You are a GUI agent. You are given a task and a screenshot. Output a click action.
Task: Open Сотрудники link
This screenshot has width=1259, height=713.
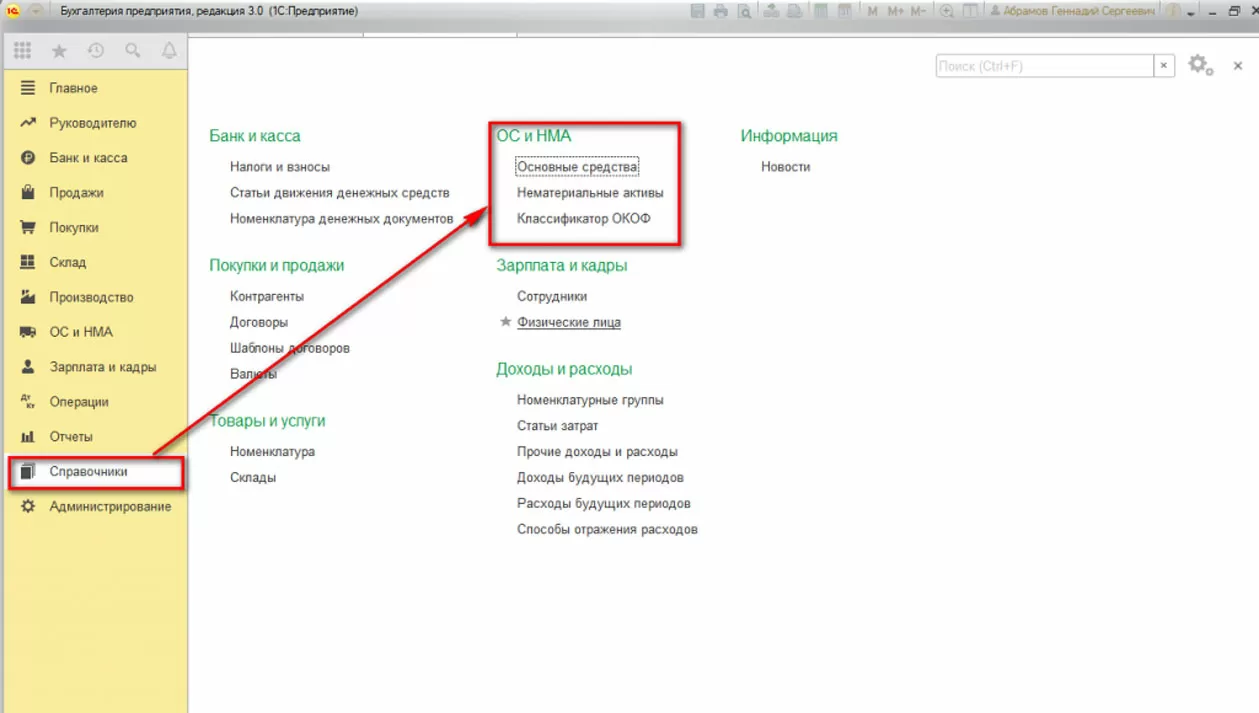point(552,297)
